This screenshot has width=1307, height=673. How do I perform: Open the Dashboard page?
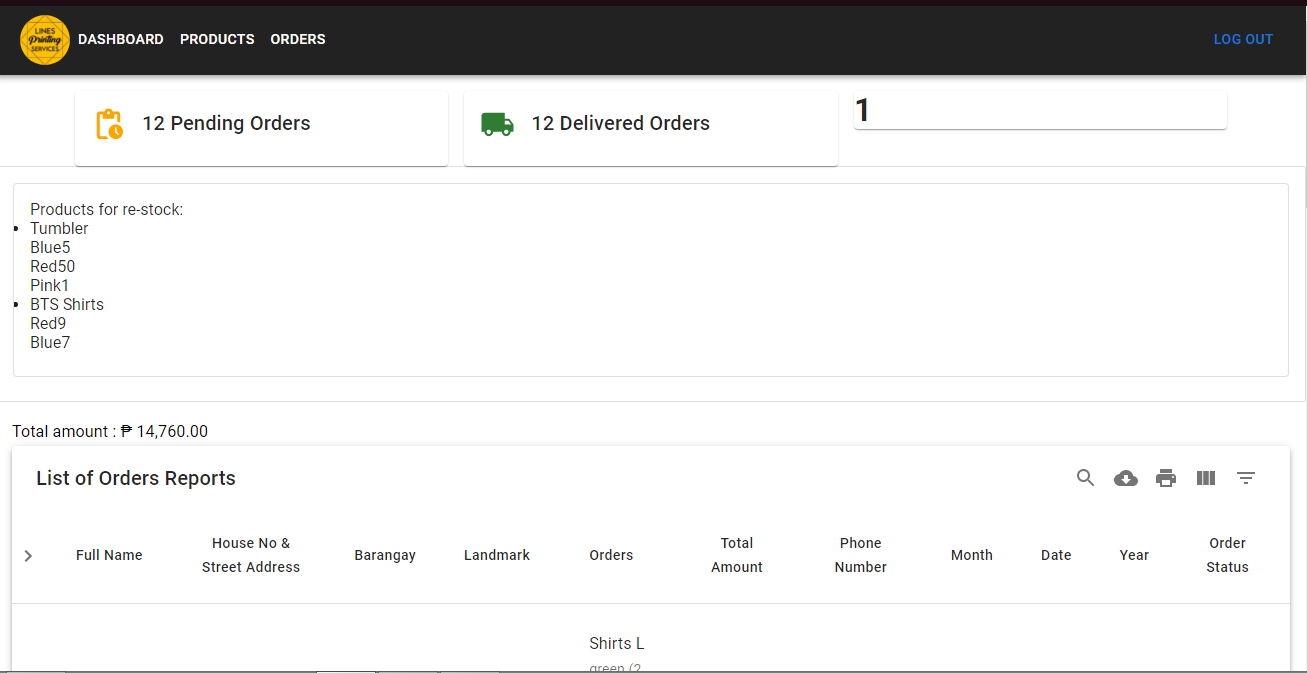121,39
